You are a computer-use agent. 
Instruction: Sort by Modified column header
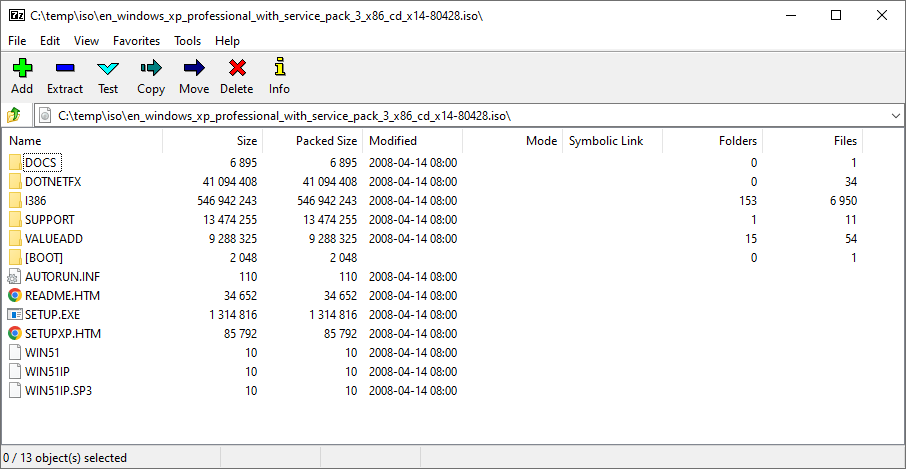[x=413, y=141]
